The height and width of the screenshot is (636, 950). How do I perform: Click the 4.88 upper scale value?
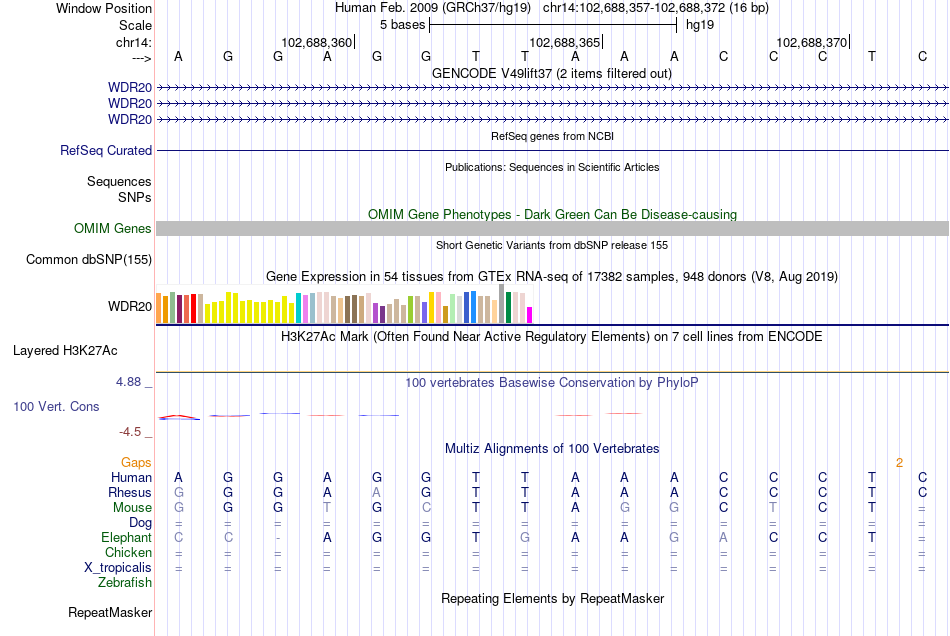coord(128,382)
